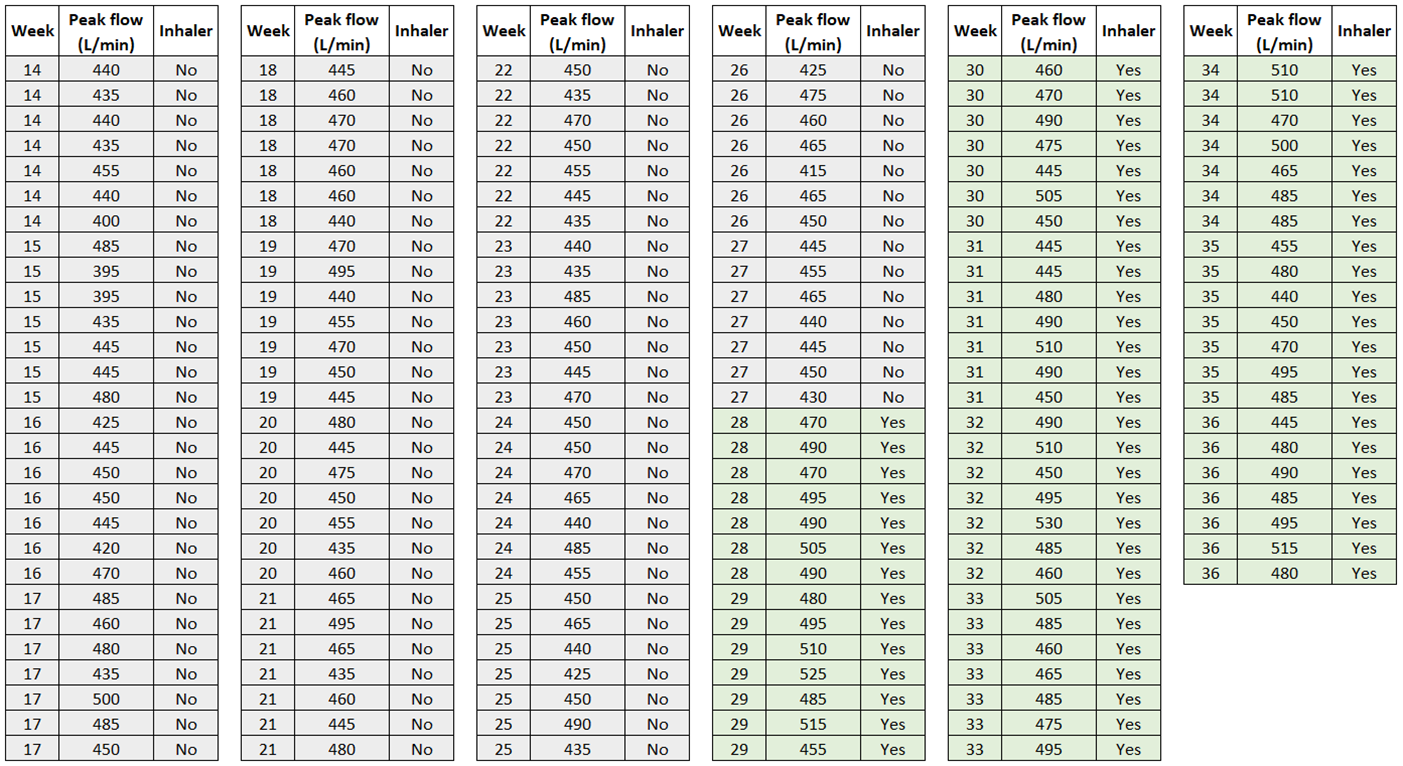Select the 485 peak flow cell in week 23

point(577,297)
